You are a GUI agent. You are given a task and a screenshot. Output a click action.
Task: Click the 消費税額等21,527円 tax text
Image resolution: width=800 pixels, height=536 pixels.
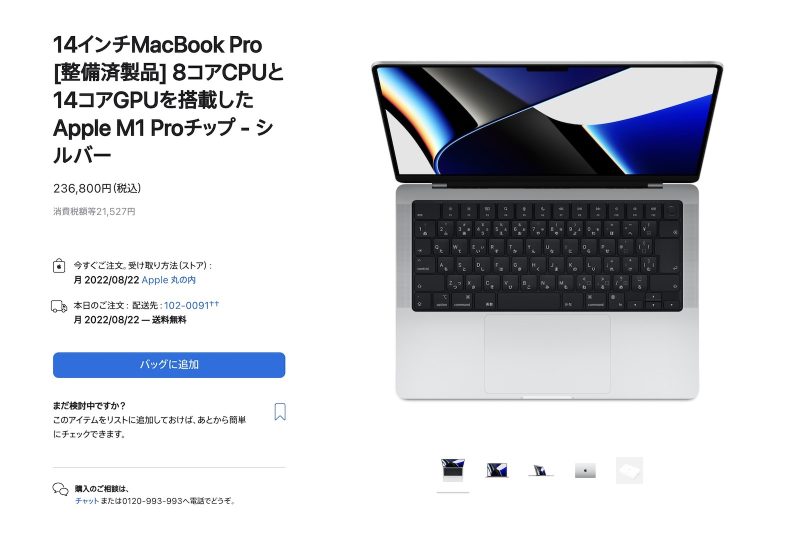pos(94,212)
